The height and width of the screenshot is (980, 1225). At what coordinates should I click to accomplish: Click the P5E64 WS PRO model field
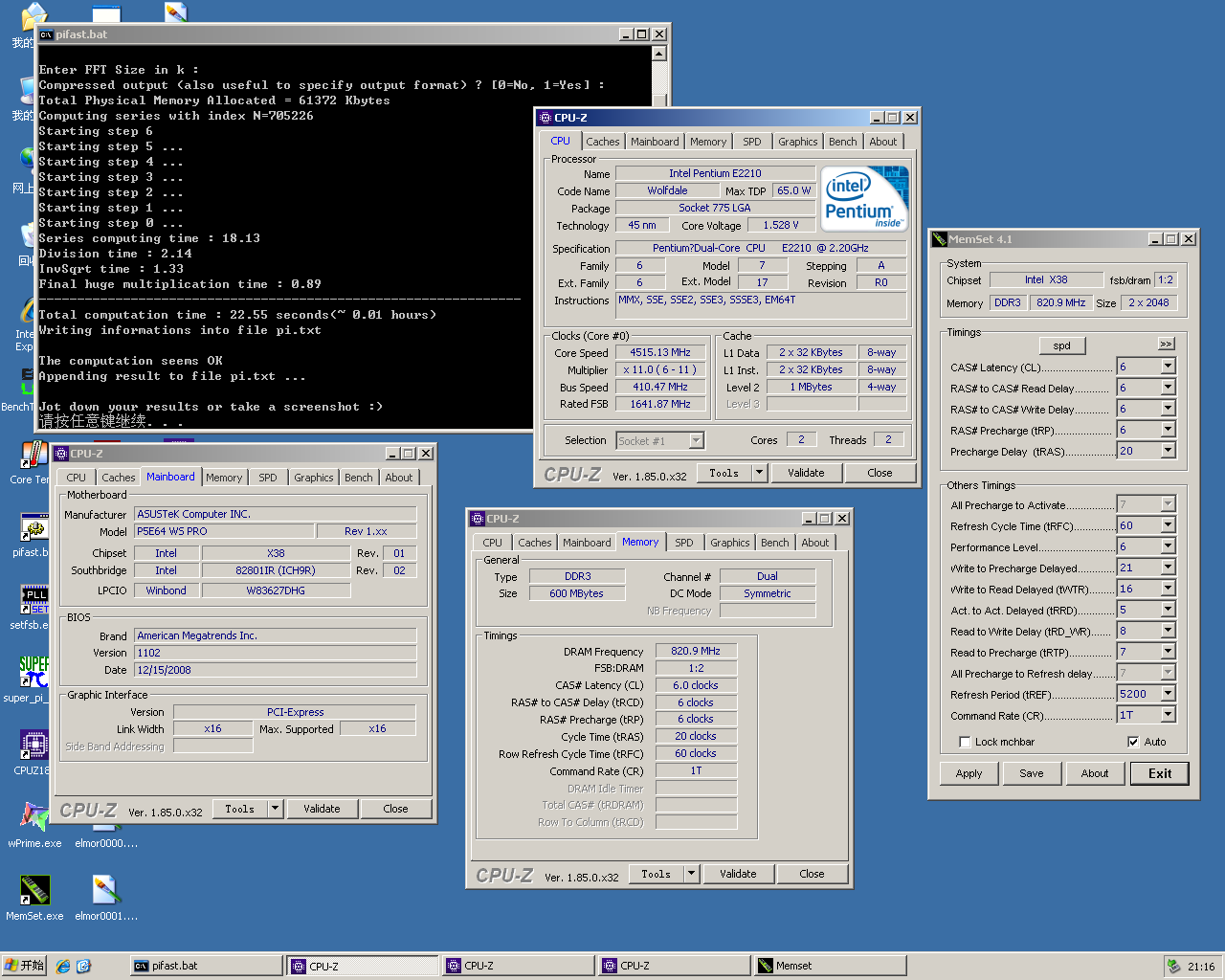[x=224, y=531]
